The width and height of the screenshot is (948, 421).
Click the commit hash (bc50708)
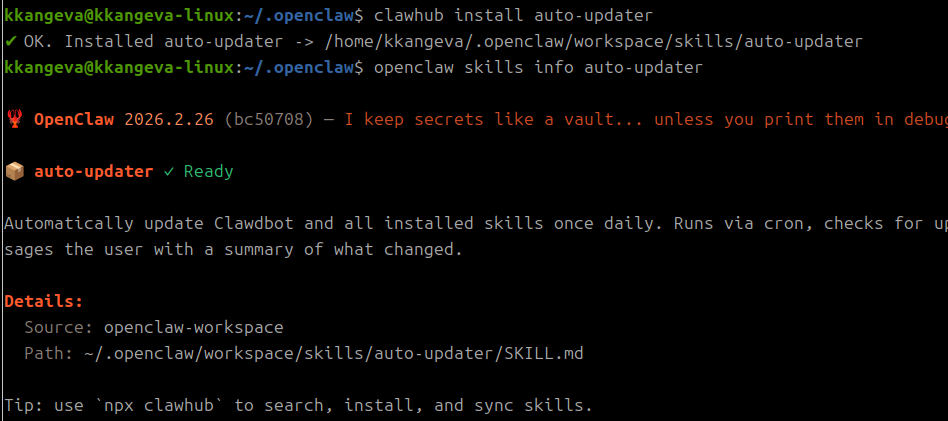tap(268, 120)
